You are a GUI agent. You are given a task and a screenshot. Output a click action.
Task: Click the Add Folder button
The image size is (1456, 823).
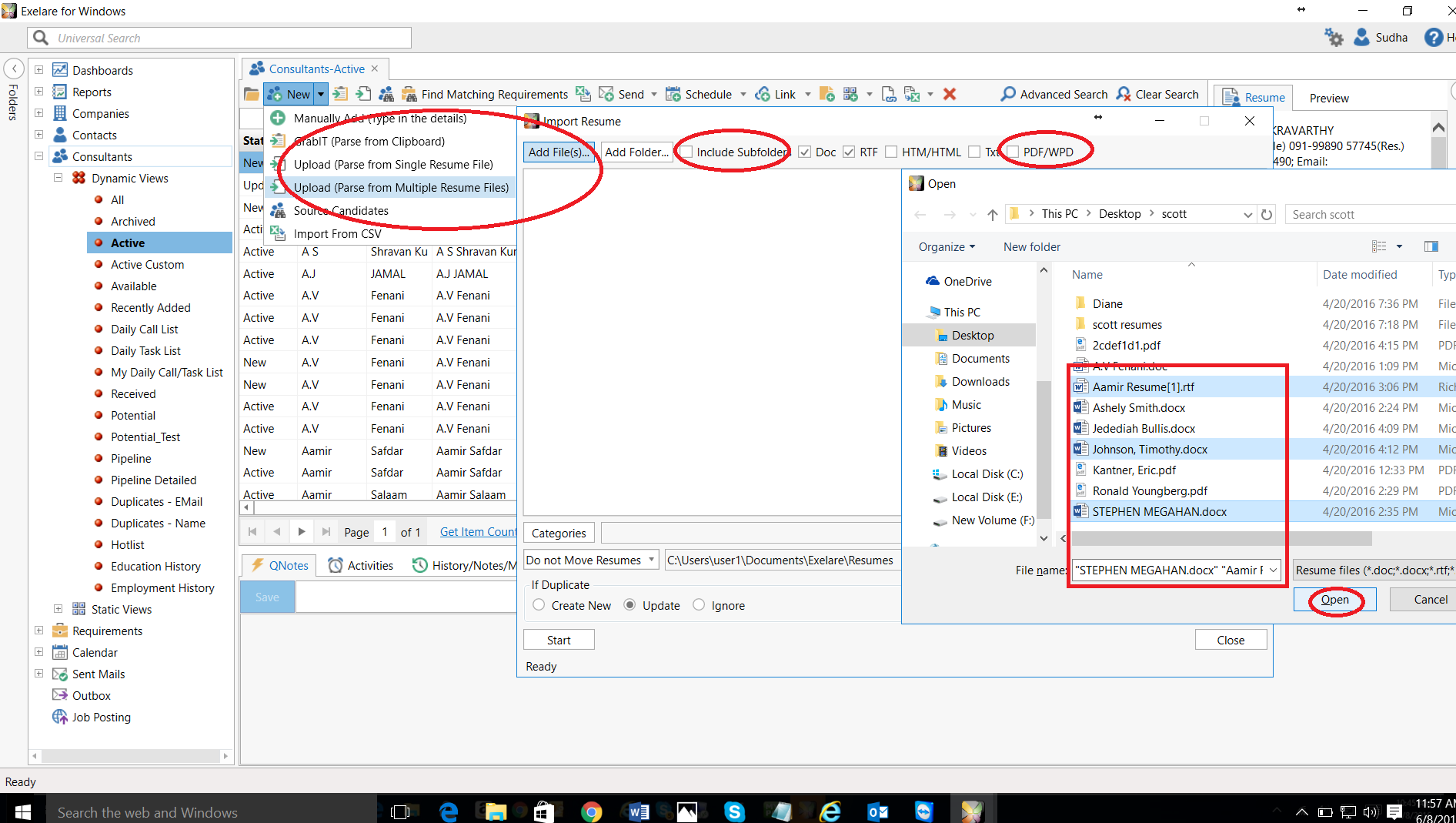coord(636,152)
